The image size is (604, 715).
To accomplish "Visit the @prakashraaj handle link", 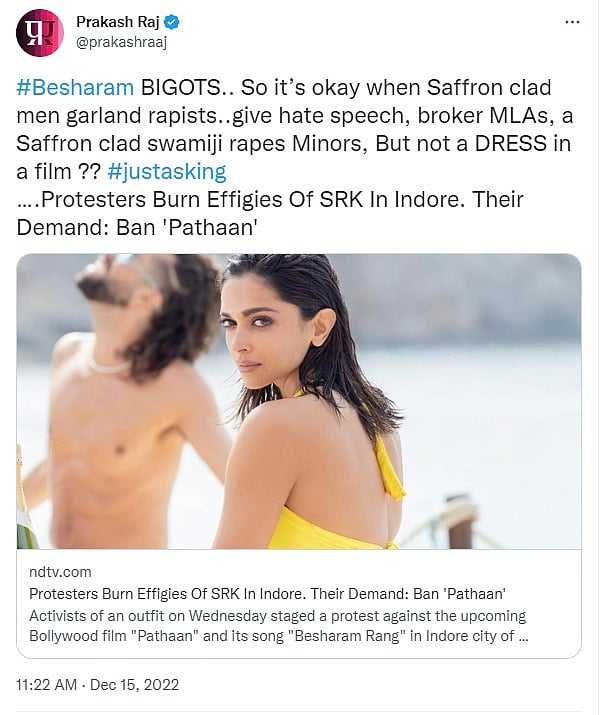I will click(122, 43).
